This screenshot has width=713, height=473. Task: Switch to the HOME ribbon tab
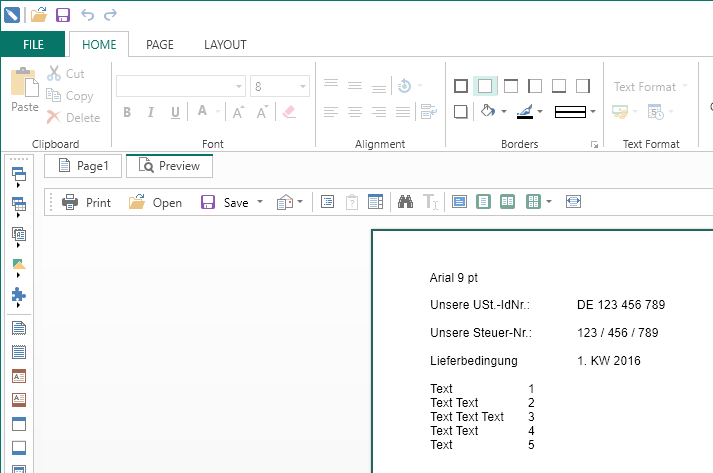pyautogui.click(x=99, y=45)
